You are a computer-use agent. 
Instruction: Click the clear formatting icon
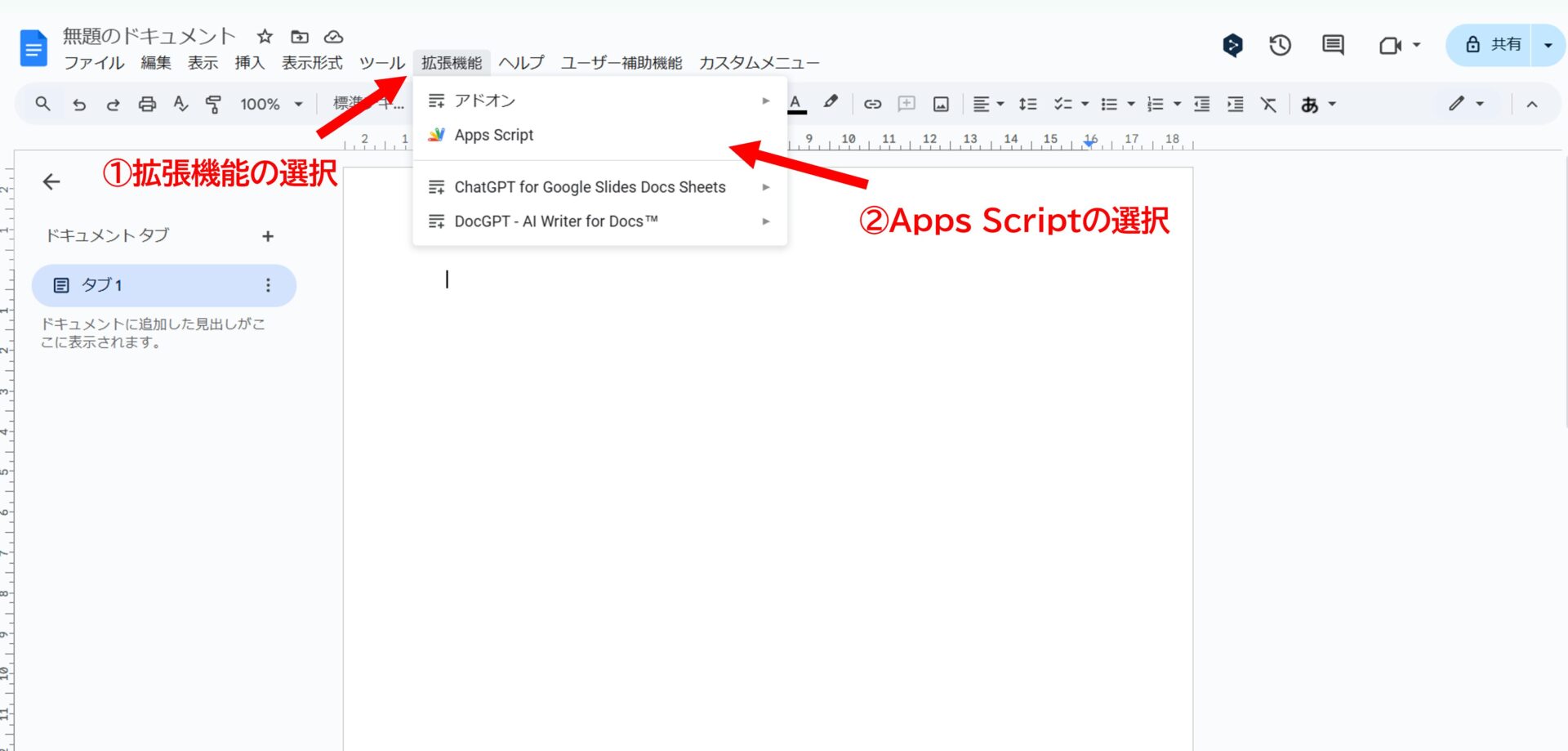click(x=1267, y=104)
